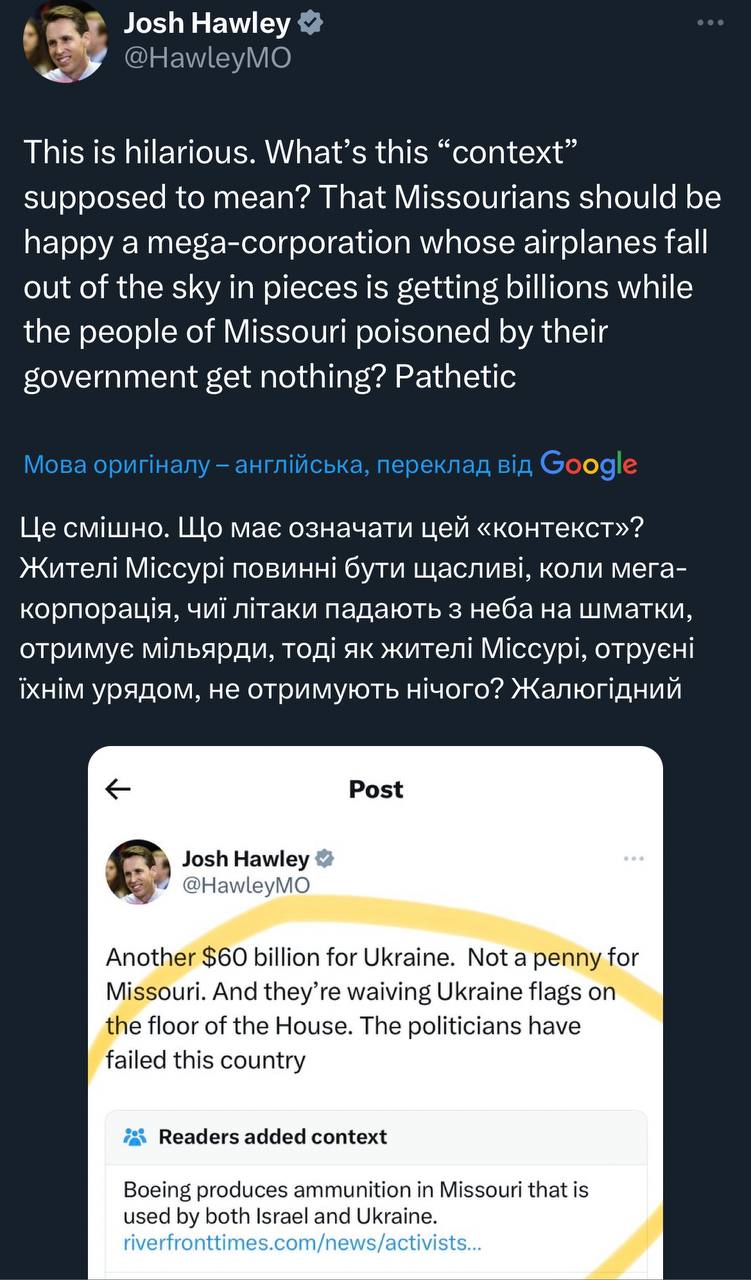Image resolution: width=751 pixels, height=1280 pixels.
Task: Click the verified badge beside the main author name
Action: tap(311, 24)
